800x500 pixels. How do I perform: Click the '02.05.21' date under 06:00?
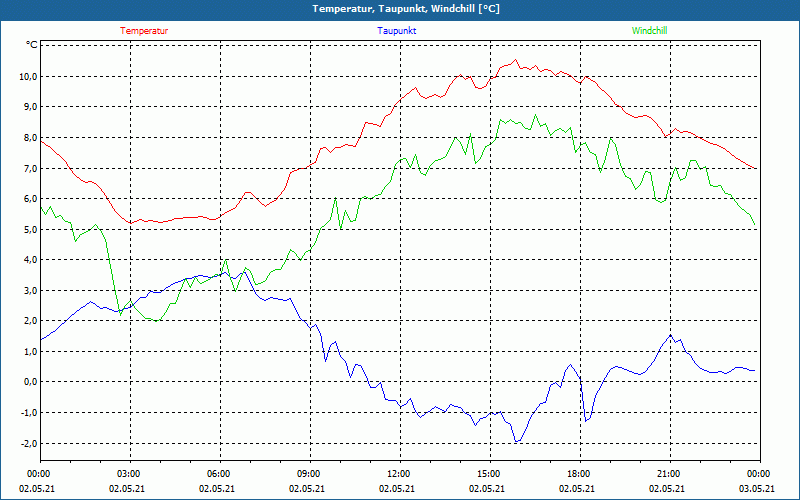(x=217, y=488)
